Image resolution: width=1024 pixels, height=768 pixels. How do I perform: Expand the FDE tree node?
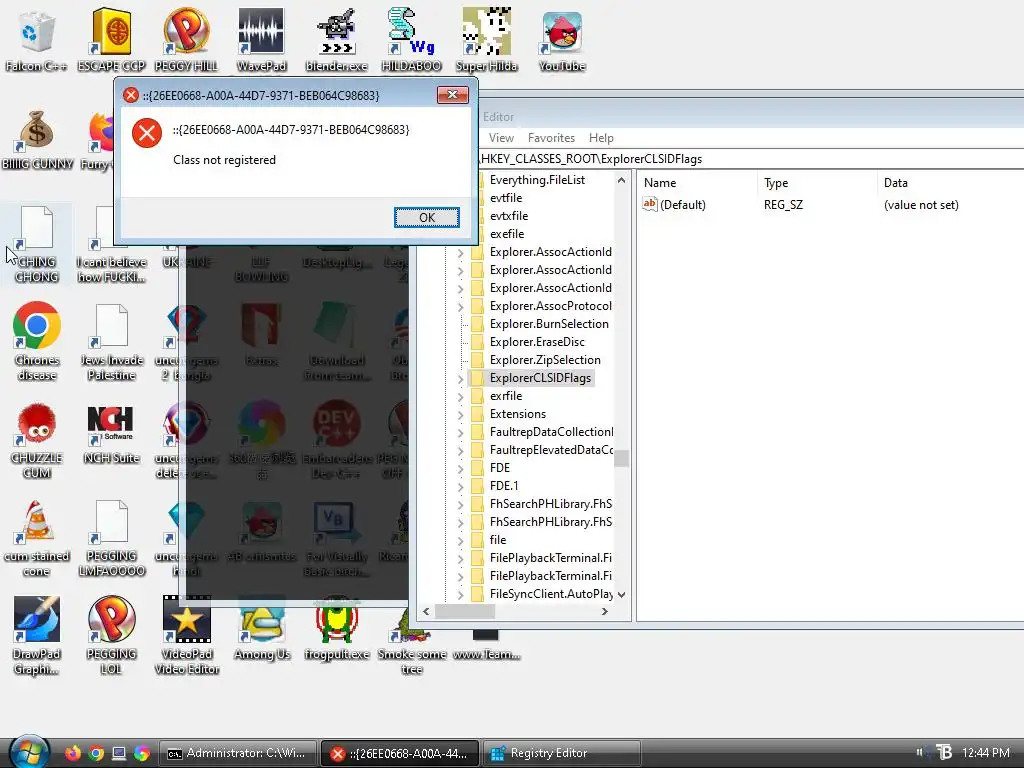tap(460, 468)
